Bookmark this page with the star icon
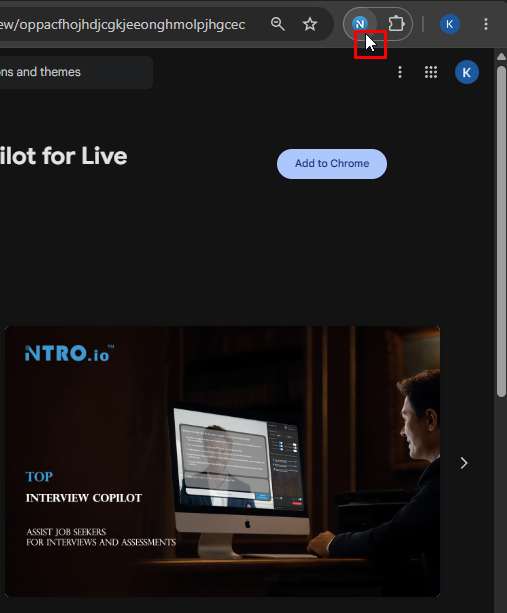This screenshot has width=507, height=613. pyautogui.click(x=310, y=24)
